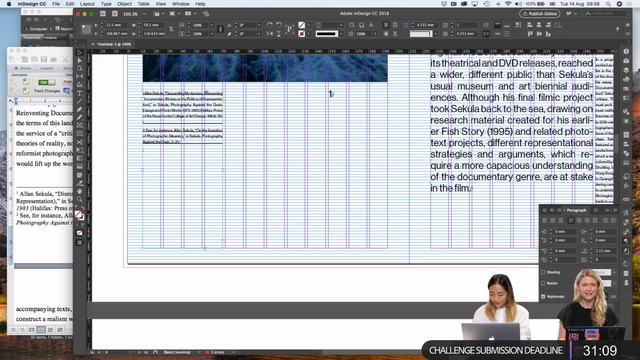Click the footnote text frame on the page
Viewport: 640px width, 360px height.
click(x=182, y=169)
